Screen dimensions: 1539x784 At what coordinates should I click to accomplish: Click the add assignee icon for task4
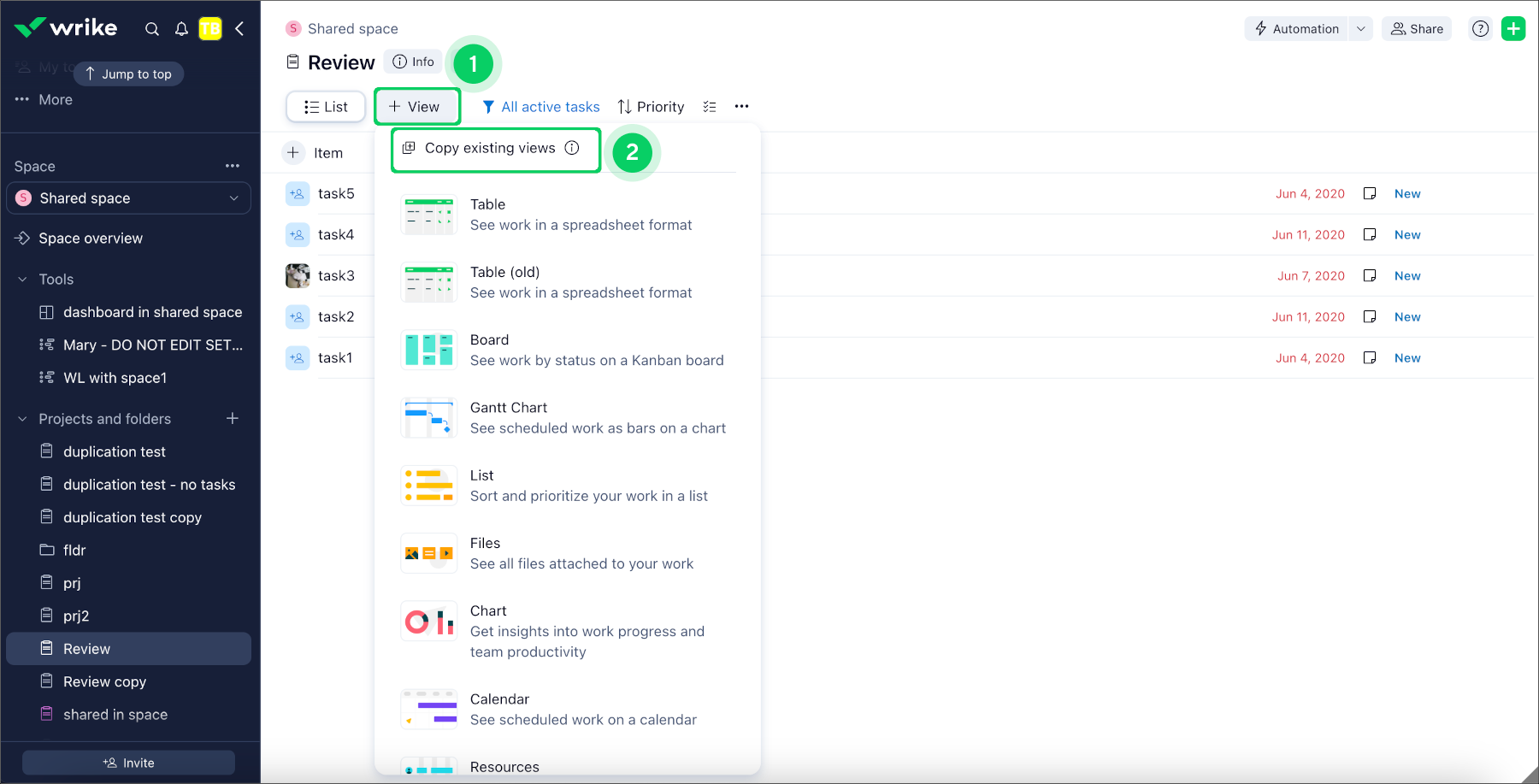click(298, 235)
